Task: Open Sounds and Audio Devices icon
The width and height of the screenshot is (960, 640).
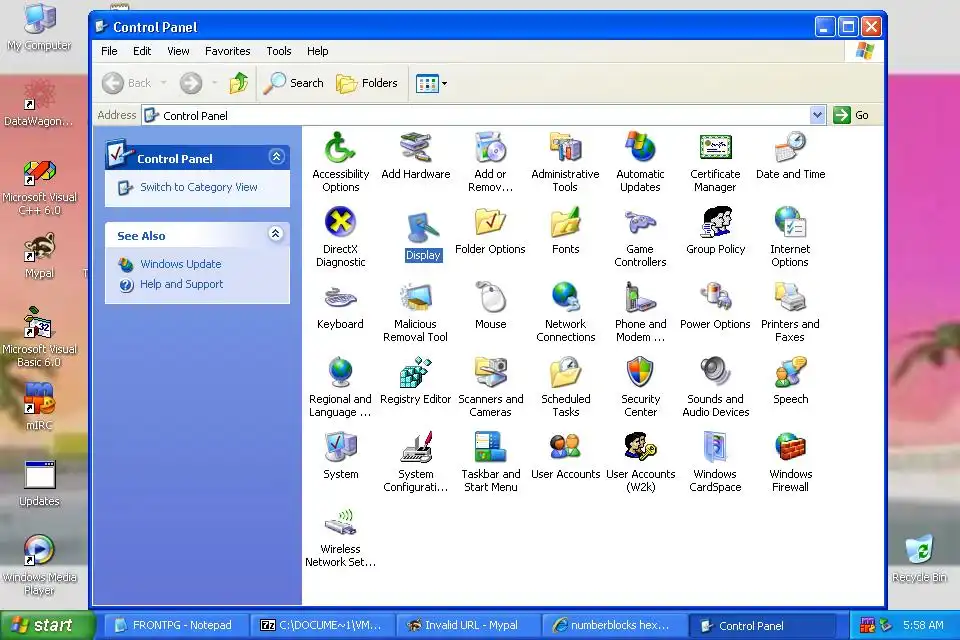Action: pyautogui.click(x=715, y=372)
